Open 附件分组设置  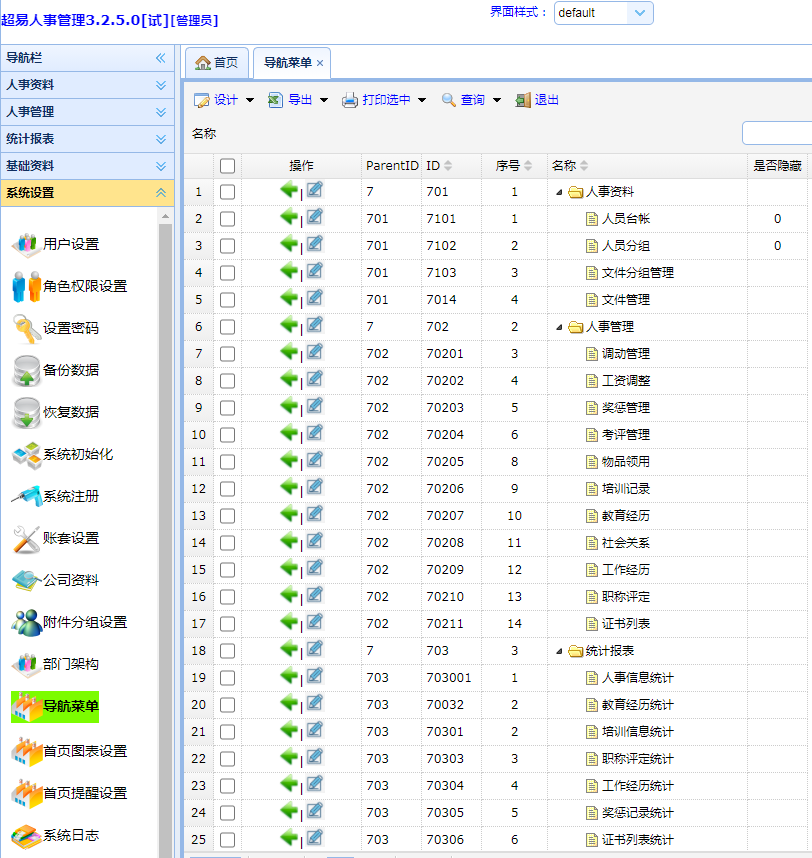click(71, 623)
